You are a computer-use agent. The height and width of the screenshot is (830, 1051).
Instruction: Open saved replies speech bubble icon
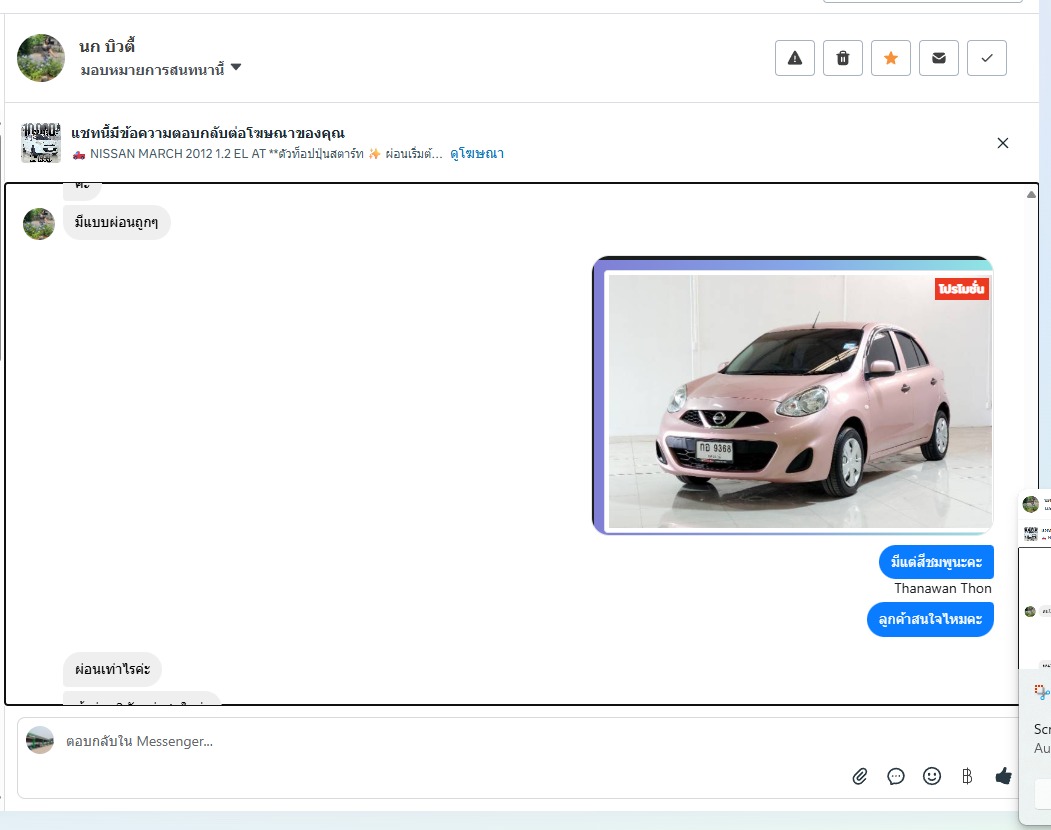[896, 776]
